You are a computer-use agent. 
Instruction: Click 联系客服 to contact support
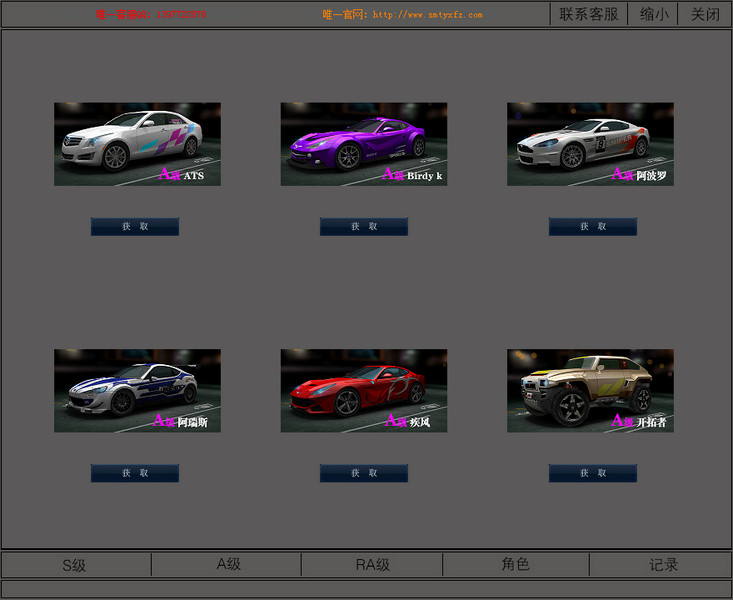(x=589, y=15)
